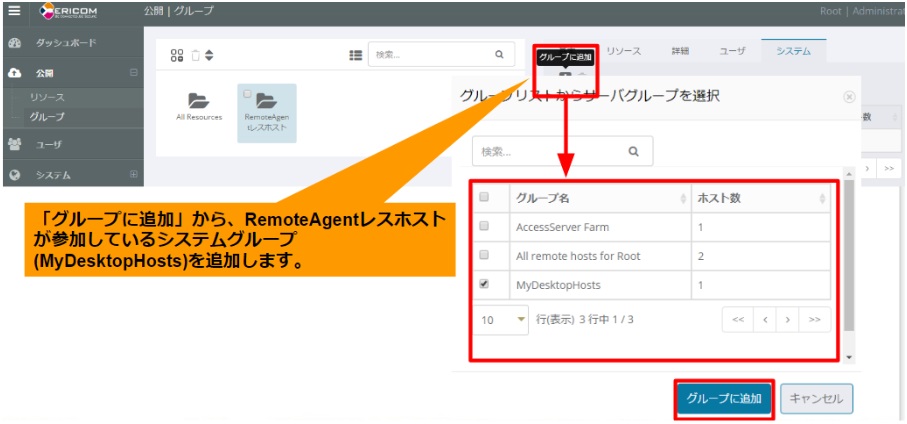Open the rows-per-page dropdown showing 10
This screenshot has width=907, height=424.
pyautogui.click(x=503, y=320)
